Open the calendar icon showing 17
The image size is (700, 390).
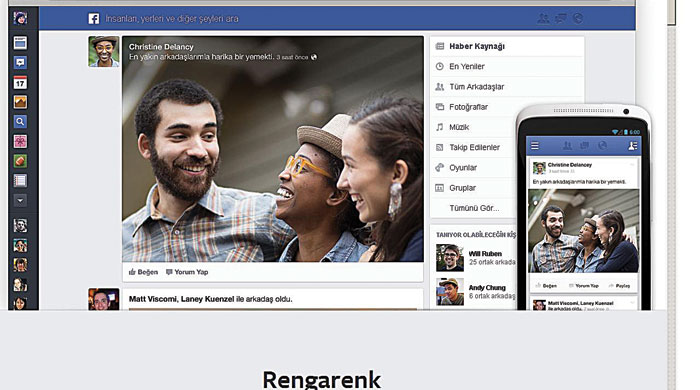point(20,83)
